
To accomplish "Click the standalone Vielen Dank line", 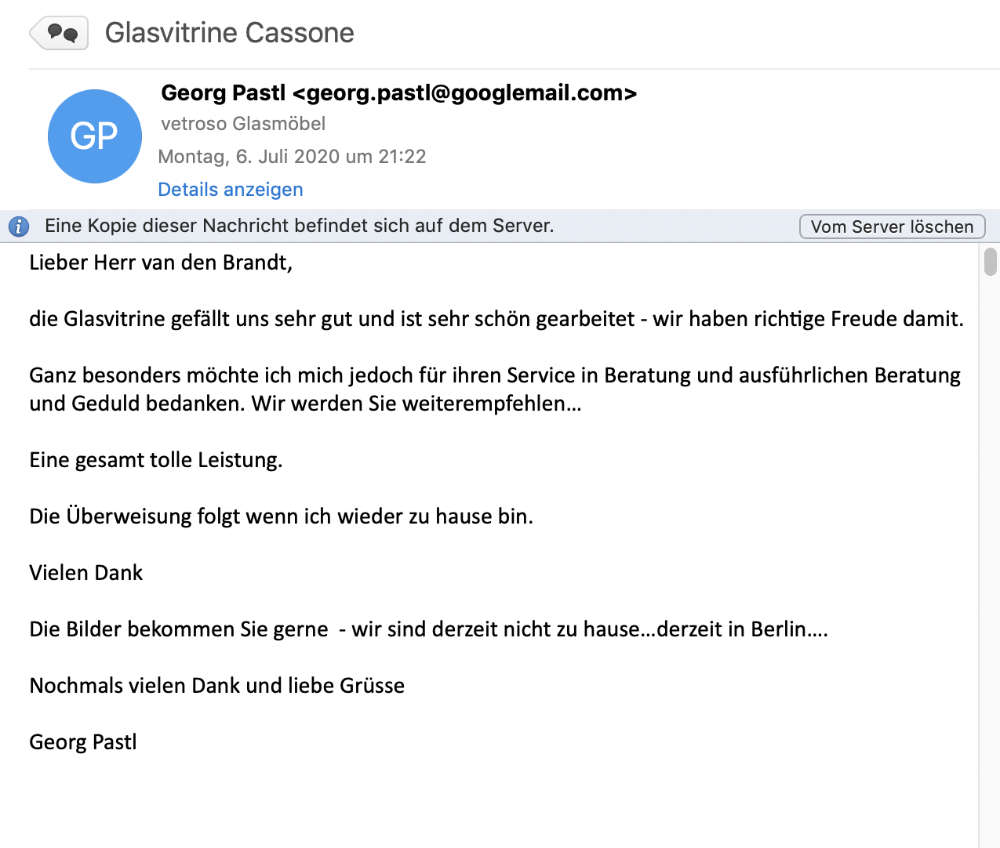I will 86,573.
